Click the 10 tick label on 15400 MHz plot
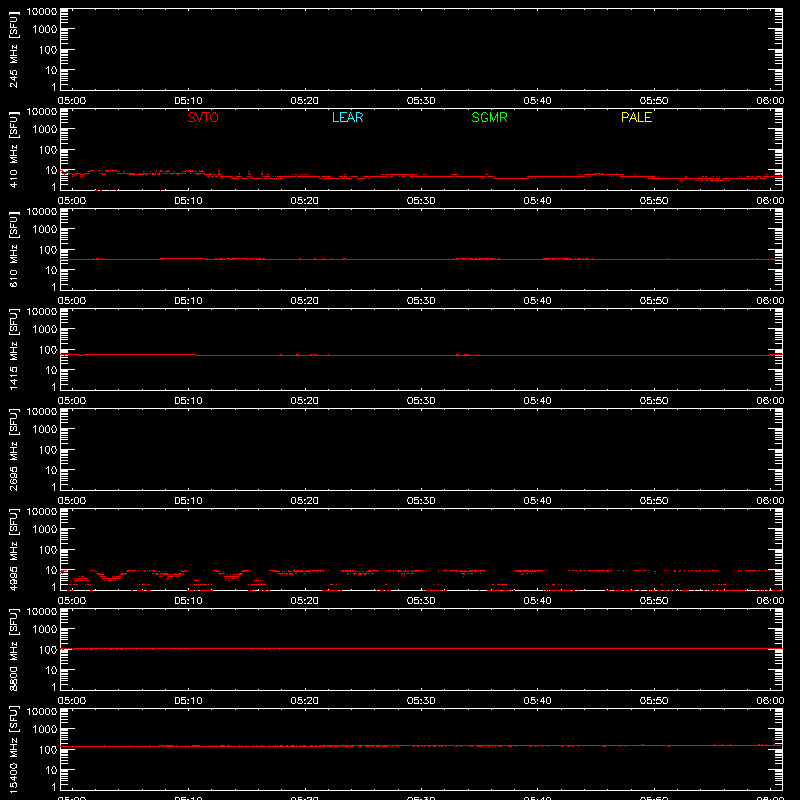This screenshot has width=800, height=800. [x=51, y=770]
